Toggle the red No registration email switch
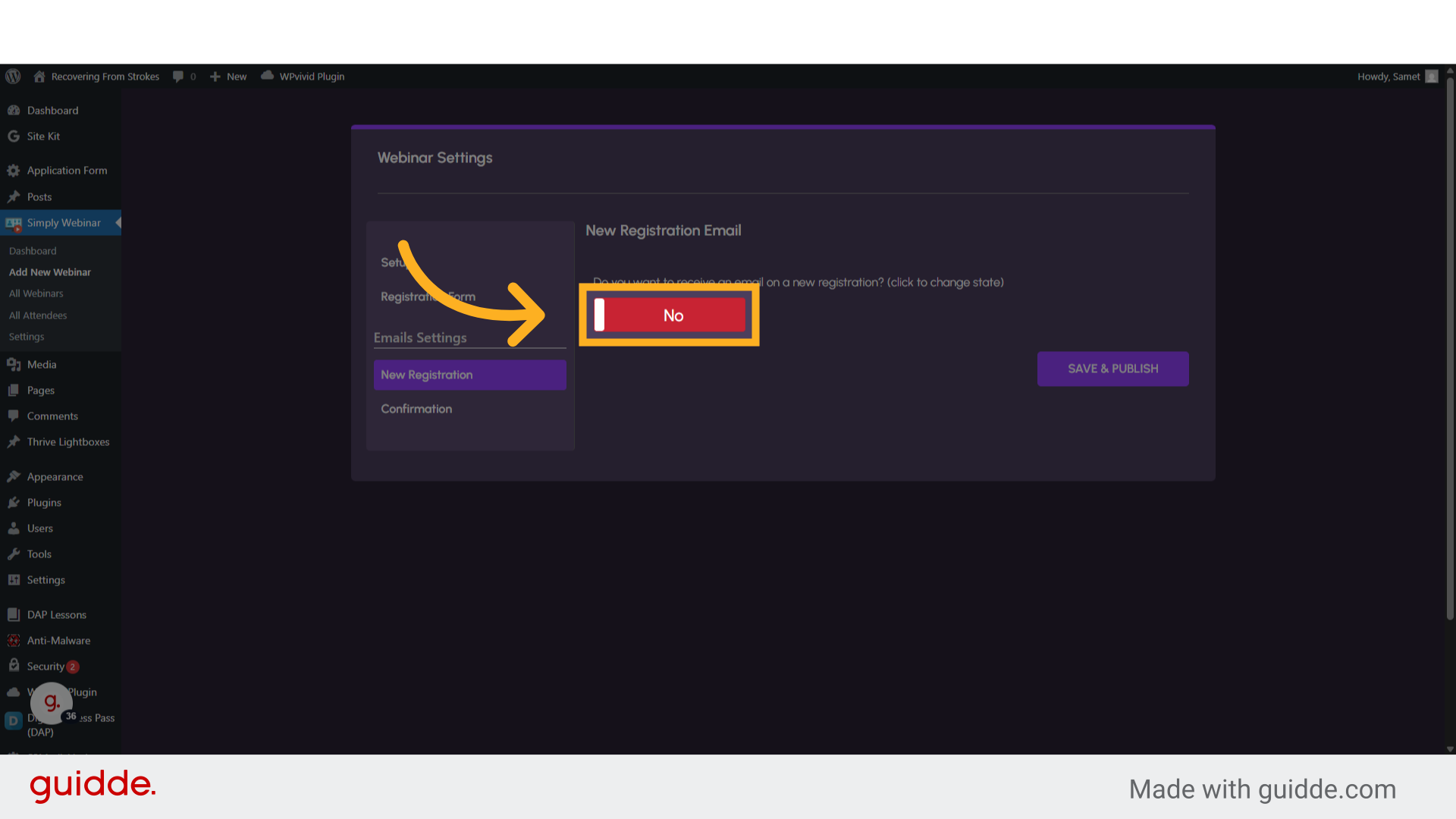Viewport: 1456px width, 819px height. click(670, 315)
